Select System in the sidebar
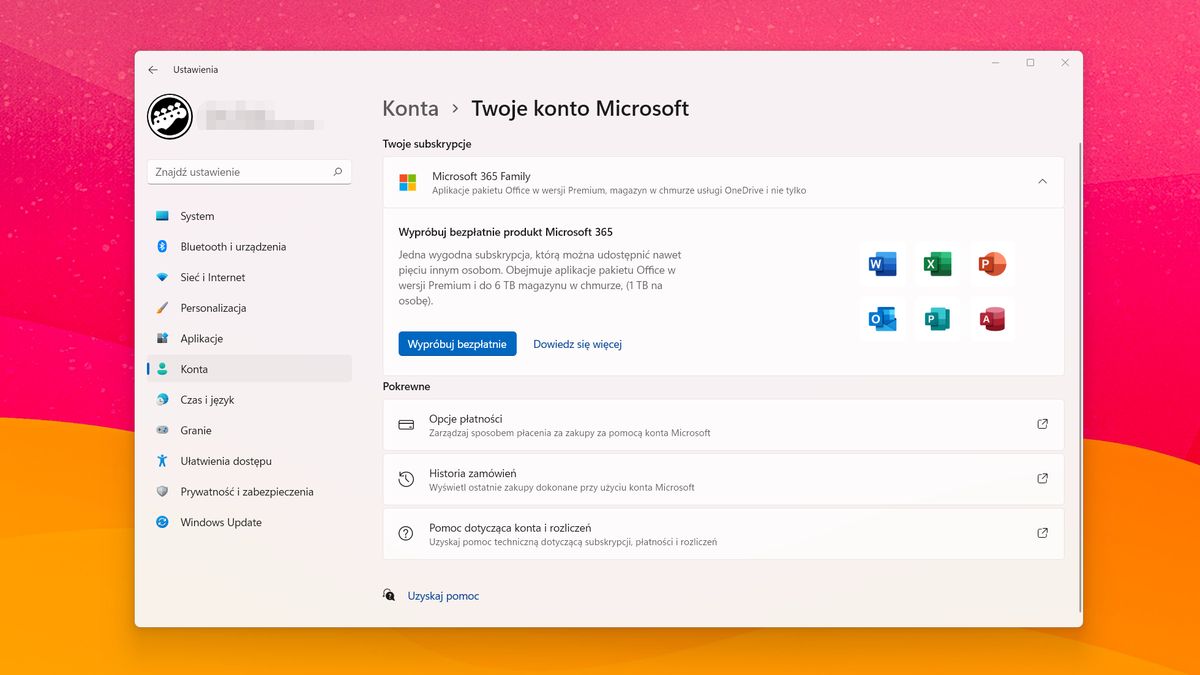 coord(197,215)
